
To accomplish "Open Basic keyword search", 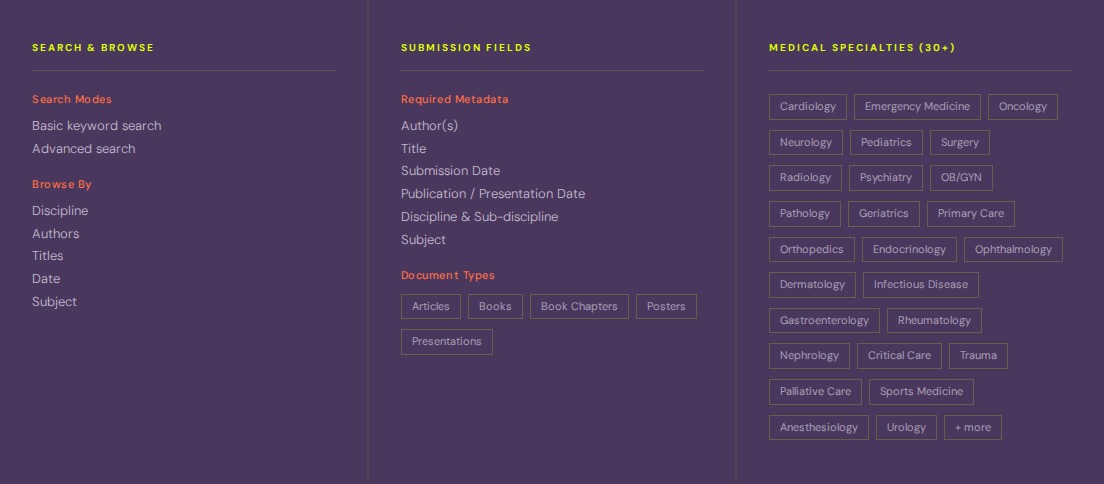I will tap(96, 126).
